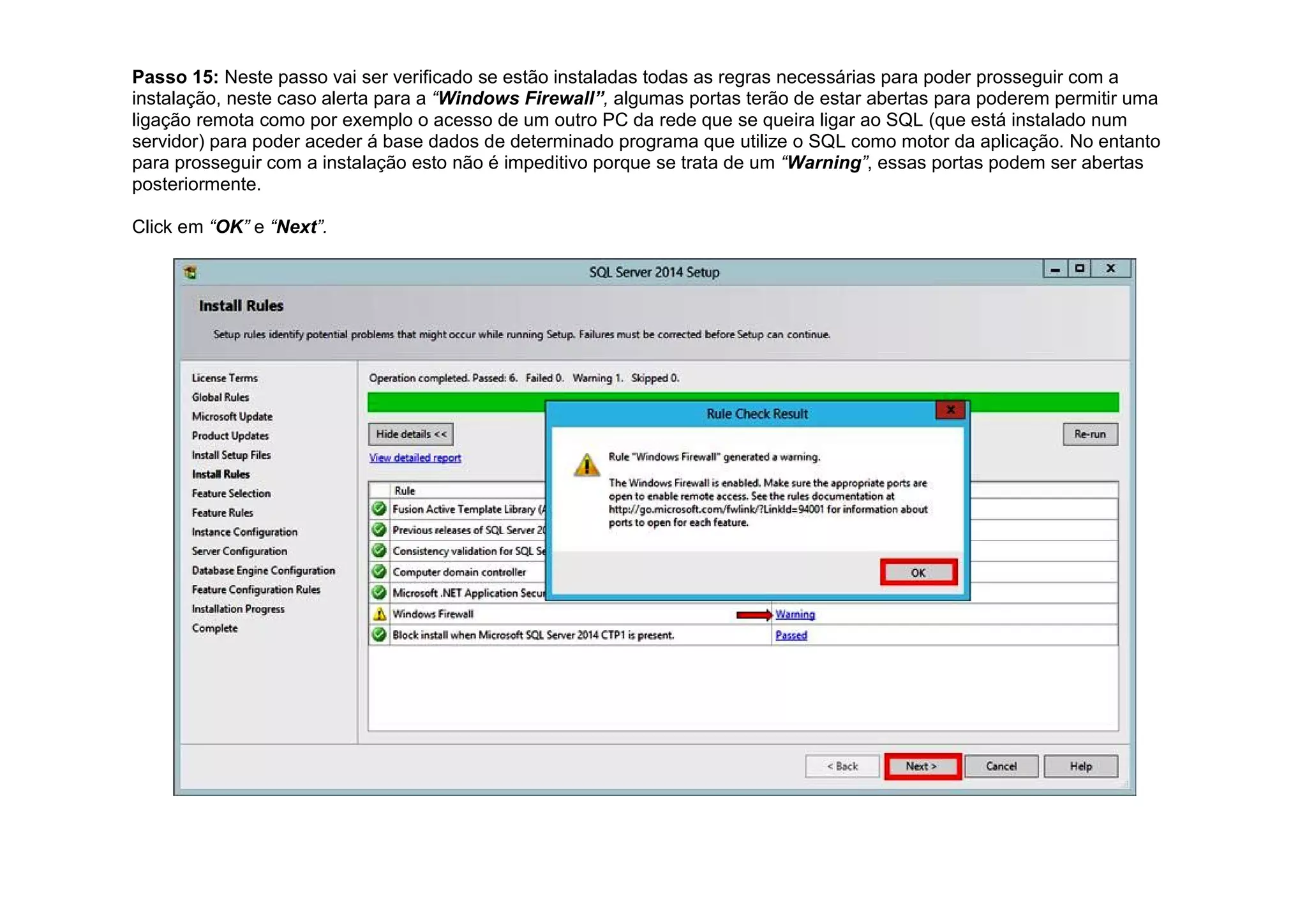Click the Re-run button
The image size is (1307, 924).
(1090, 434)
